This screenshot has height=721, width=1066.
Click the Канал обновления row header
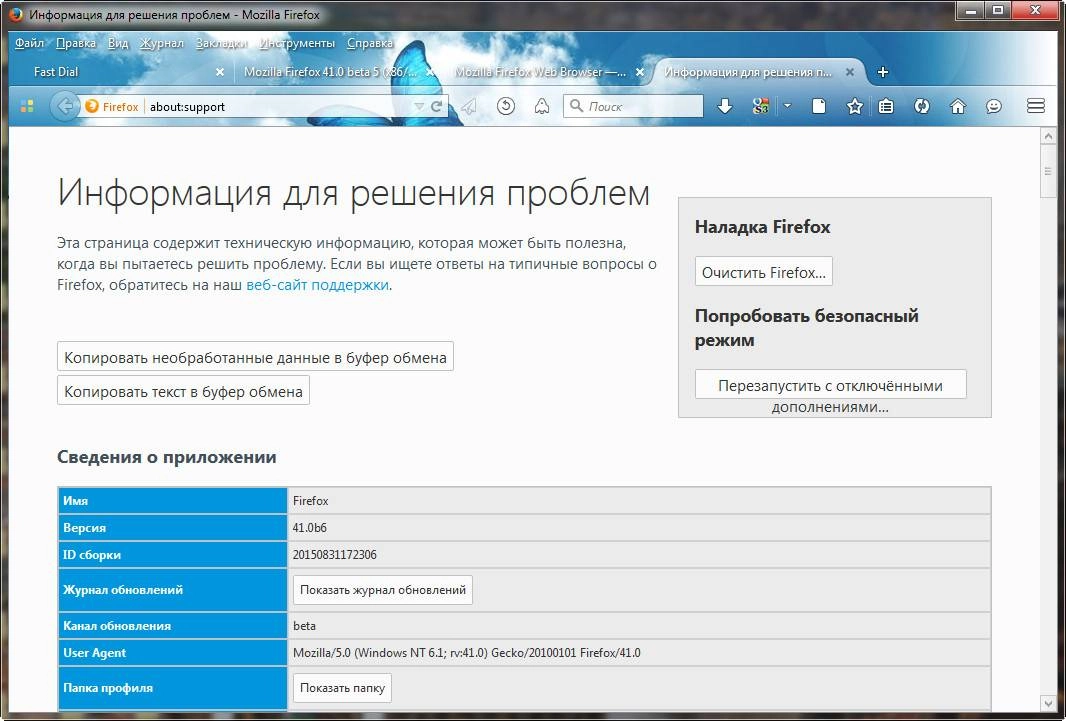pyautogui.click(x=173, y=626)
